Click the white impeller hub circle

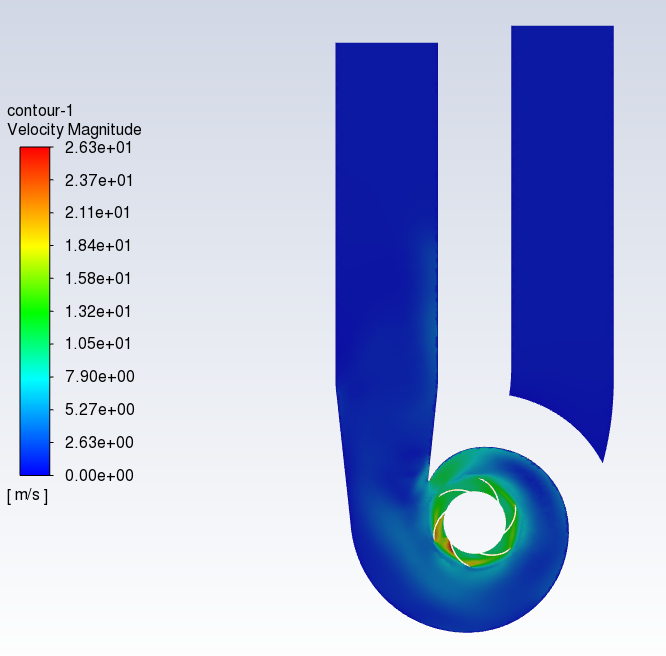(x=474, y=523)
